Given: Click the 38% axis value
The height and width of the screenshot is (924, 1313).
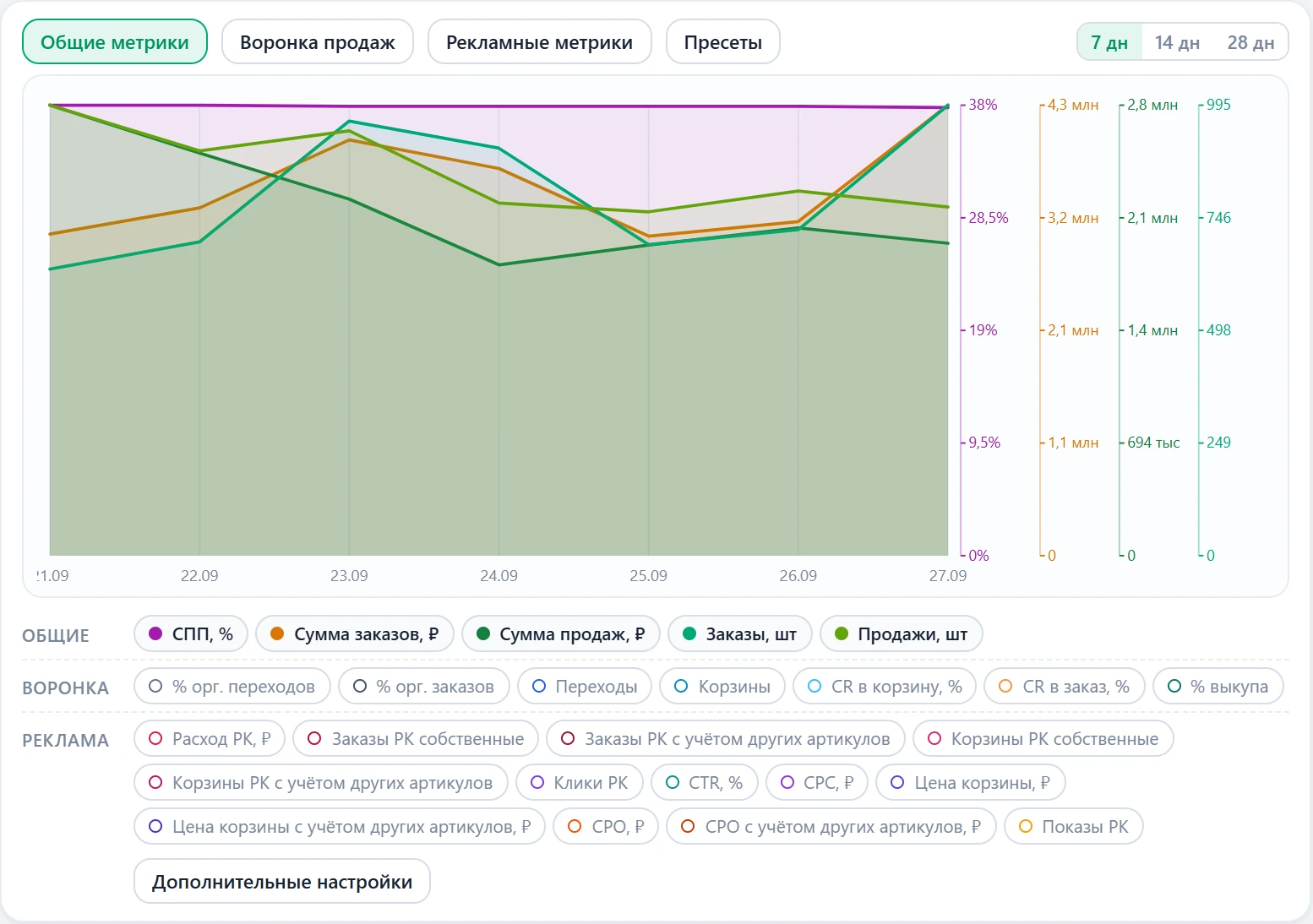Looking at the screenshot, I should pyautogui.click(x=983, y=105).
